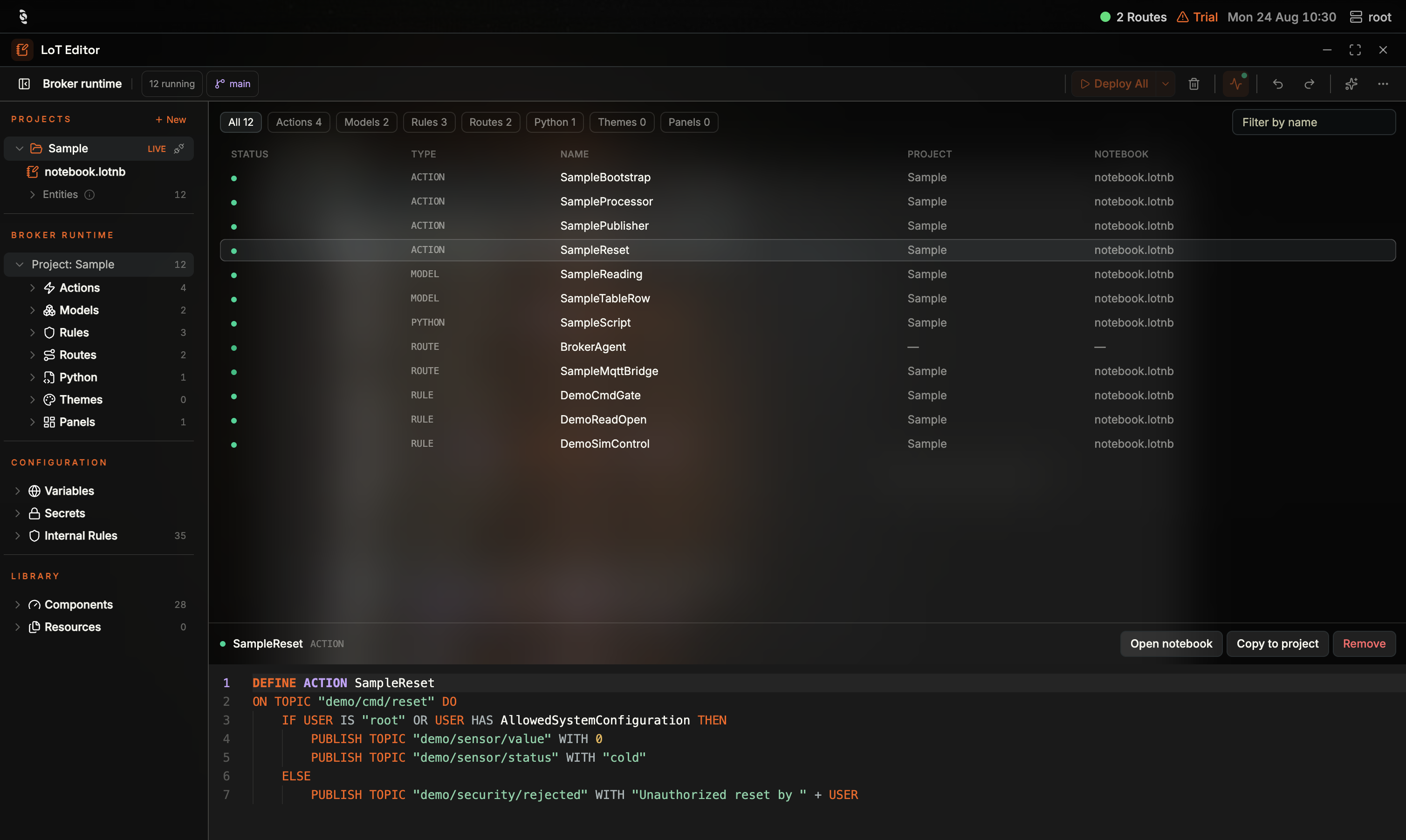
Task: Click the Entities info icon
Action: [x=89, y=195]
